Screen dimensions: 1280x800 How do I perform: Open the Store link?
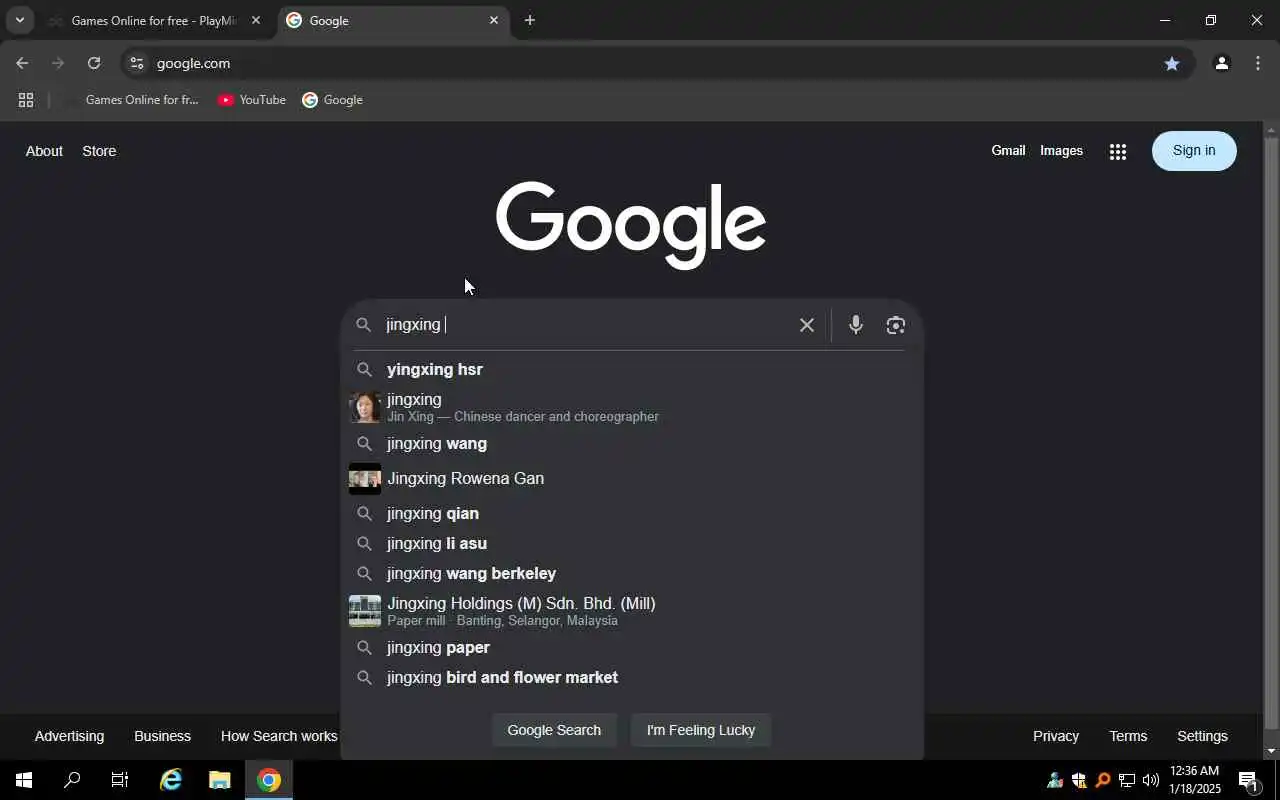coord(99,151)
